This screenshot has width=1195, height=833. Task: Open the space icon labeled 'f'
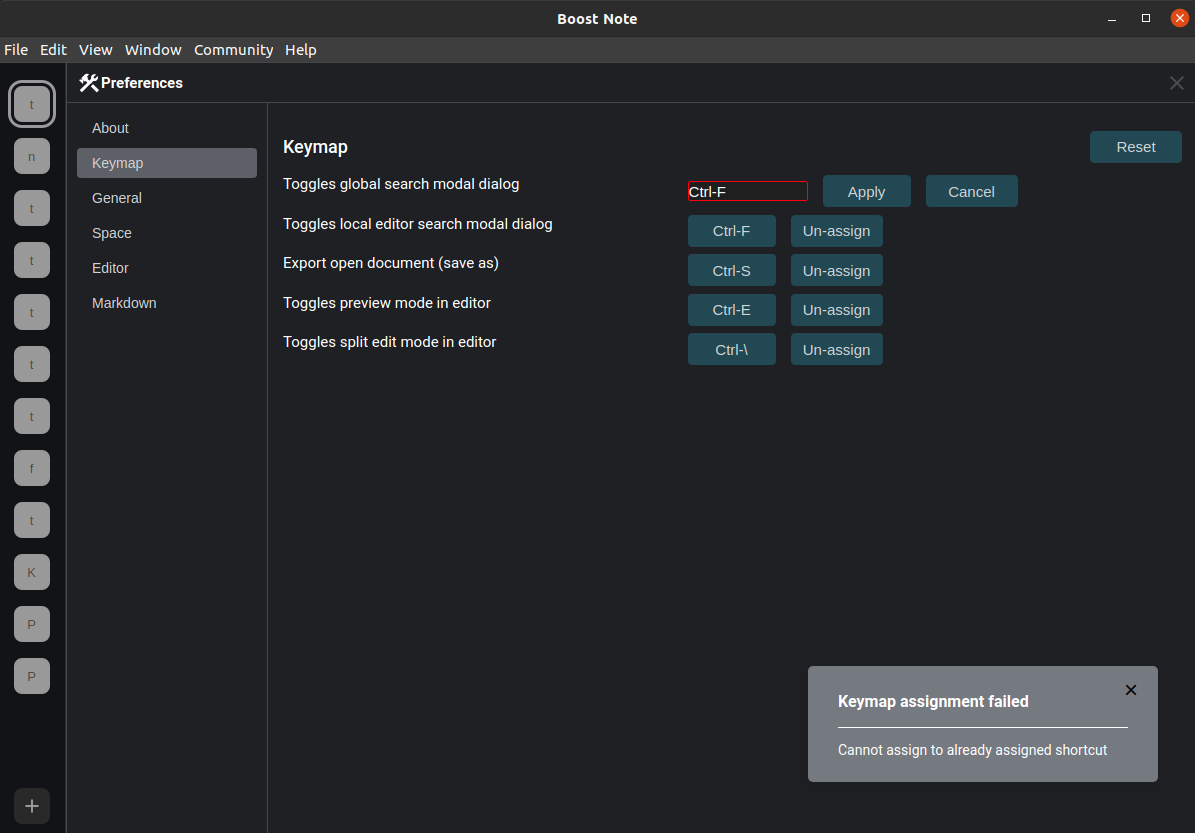[x=31, y=468]
